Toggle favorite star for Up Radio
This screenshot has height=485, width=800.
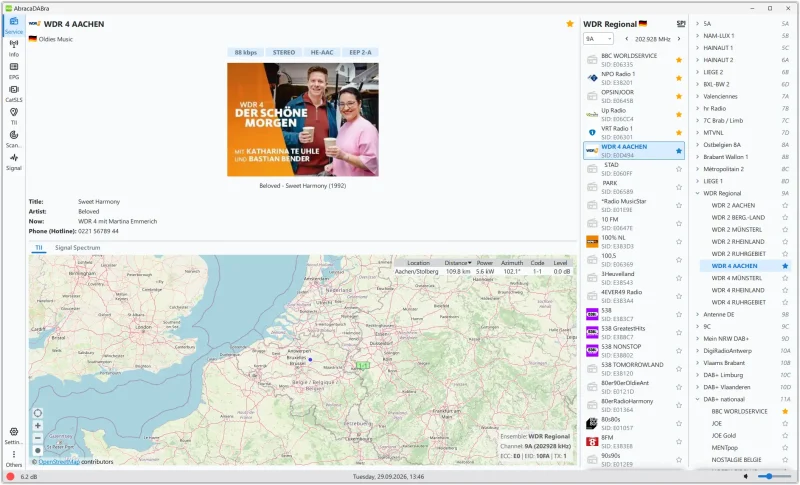(x=679, y=114)
